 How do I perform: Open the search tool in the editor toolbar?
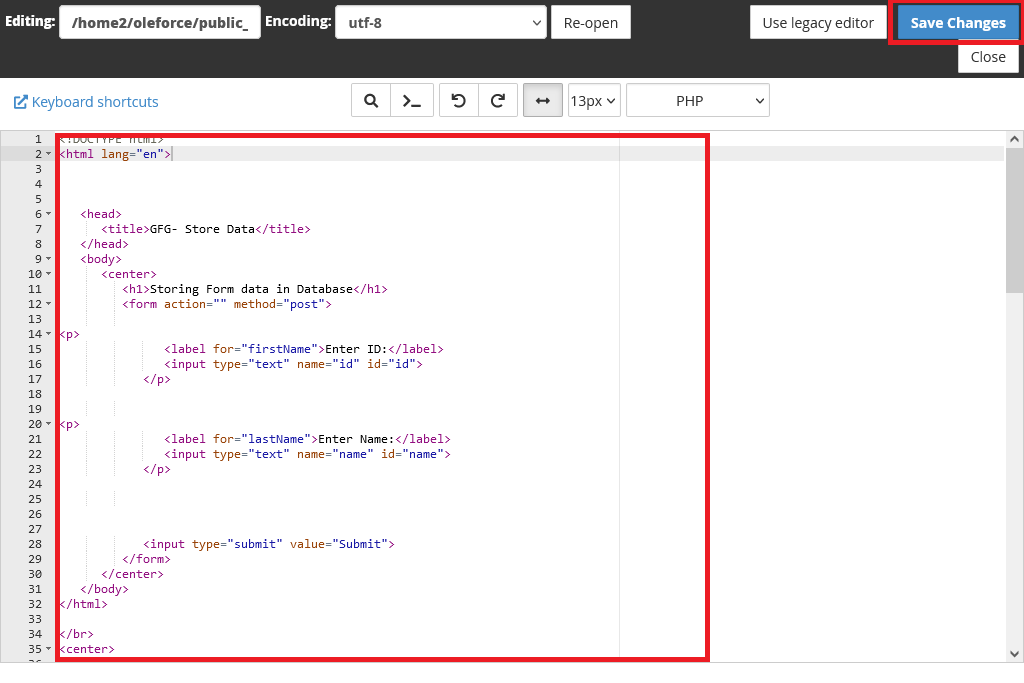[x=371, y=101]
